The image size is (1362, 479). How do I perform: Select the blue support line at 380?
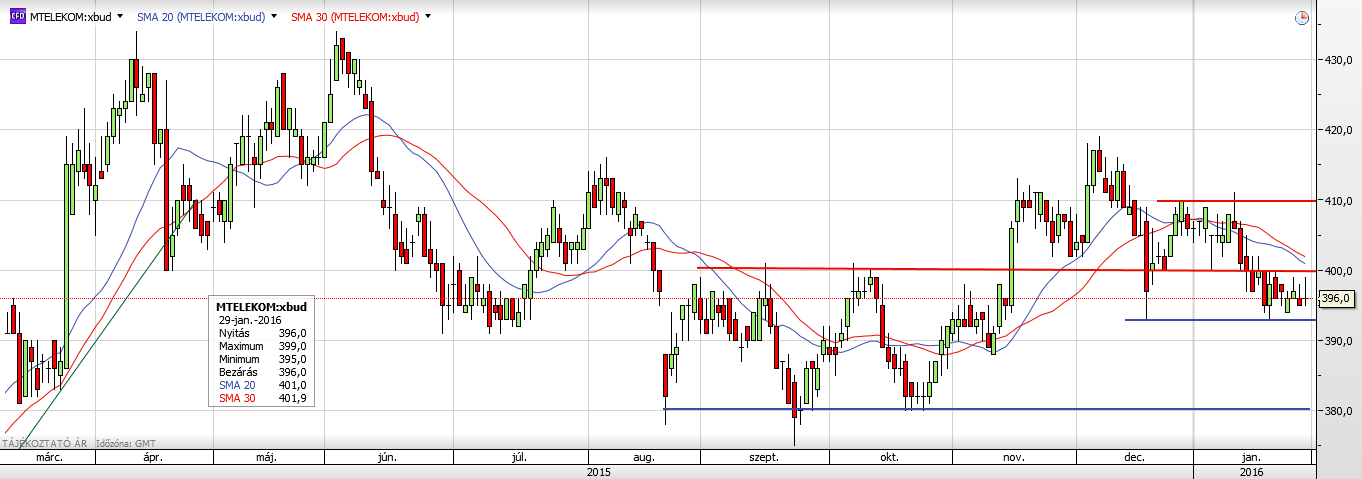(986, 409)
